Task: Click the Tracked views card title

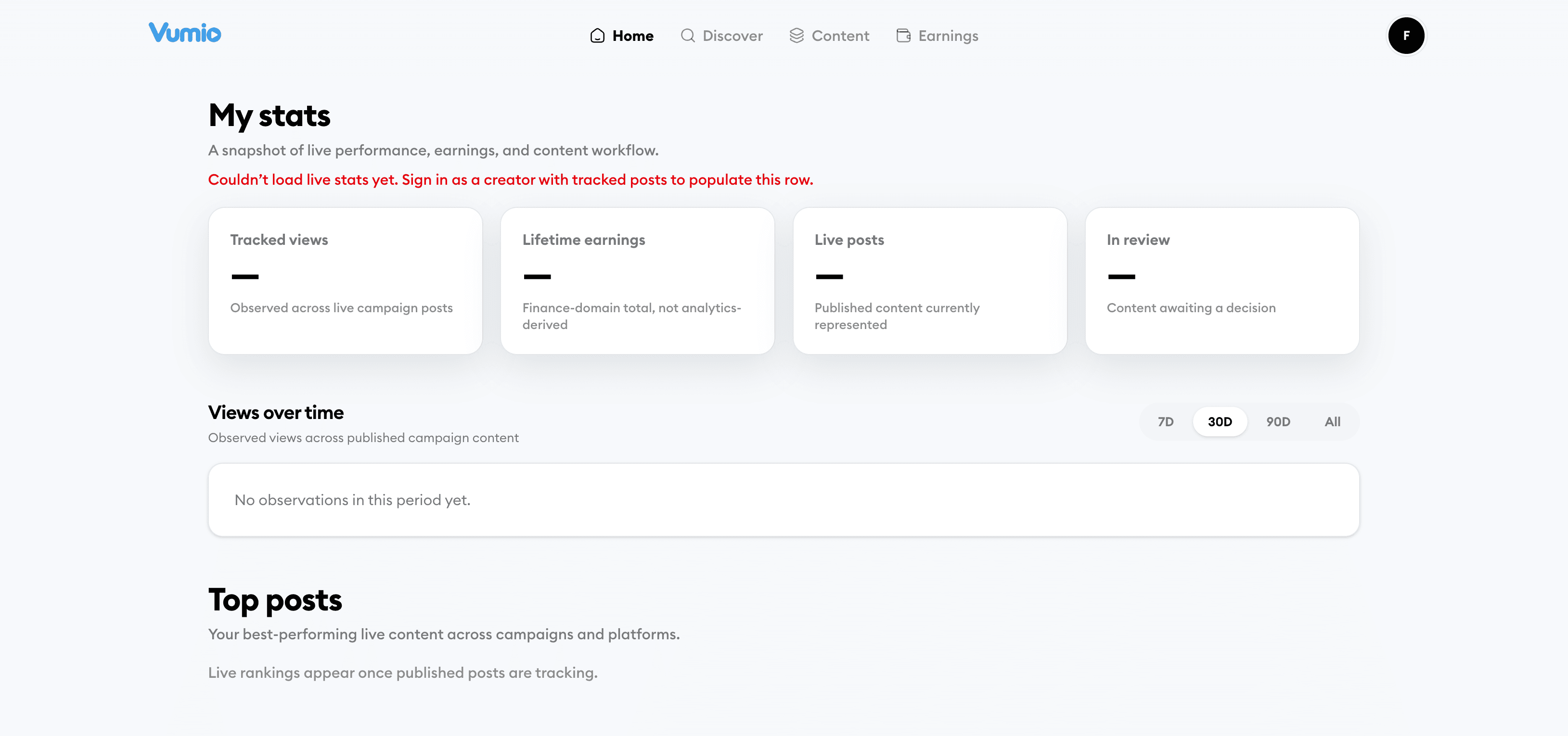Action: click(279, 240)
